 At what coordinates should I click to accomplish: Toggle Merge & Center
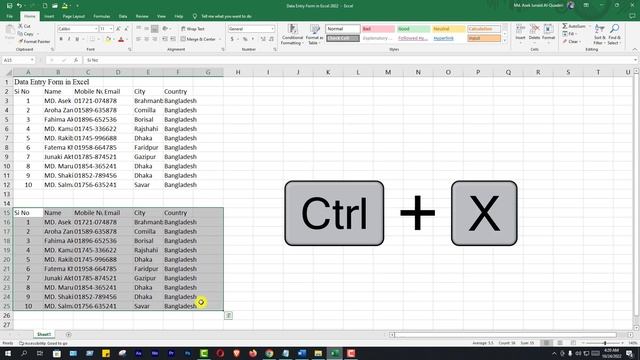point(198,39)
